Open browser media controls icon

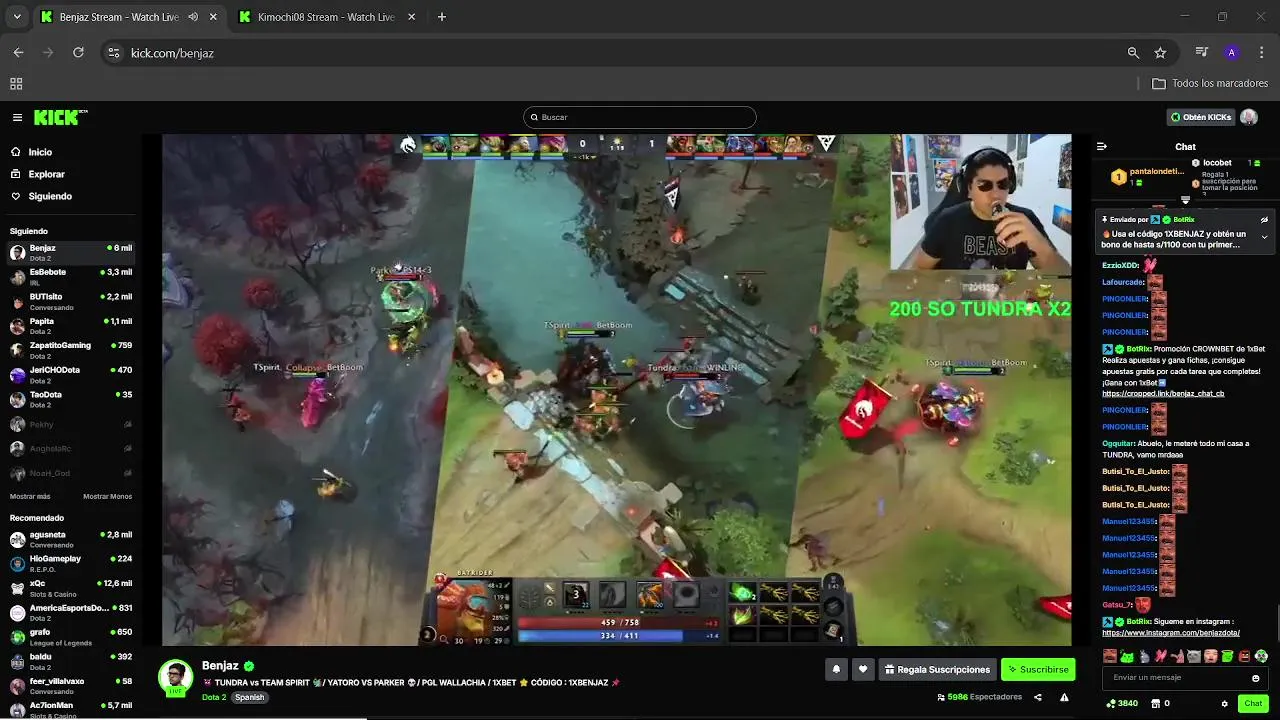(1202, 53)
